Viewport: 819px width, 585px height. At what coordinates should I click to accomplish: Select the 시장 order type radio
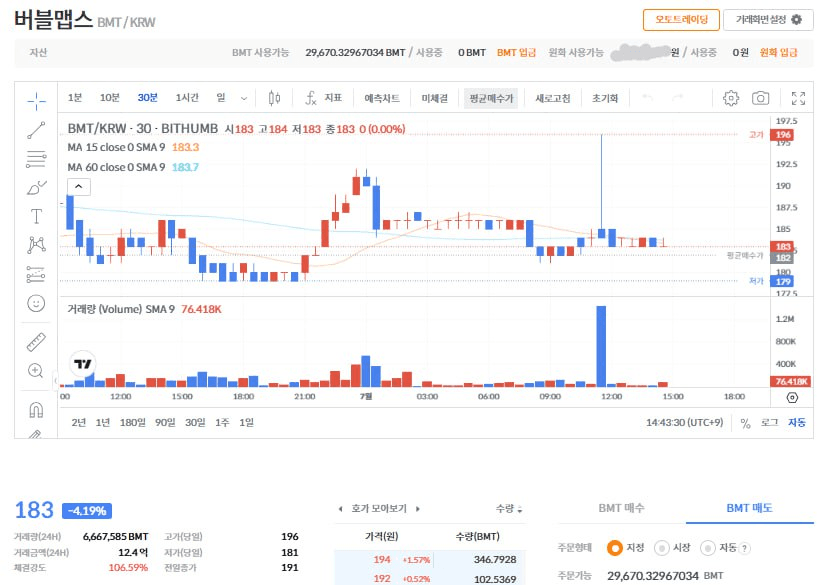point(661,548)
